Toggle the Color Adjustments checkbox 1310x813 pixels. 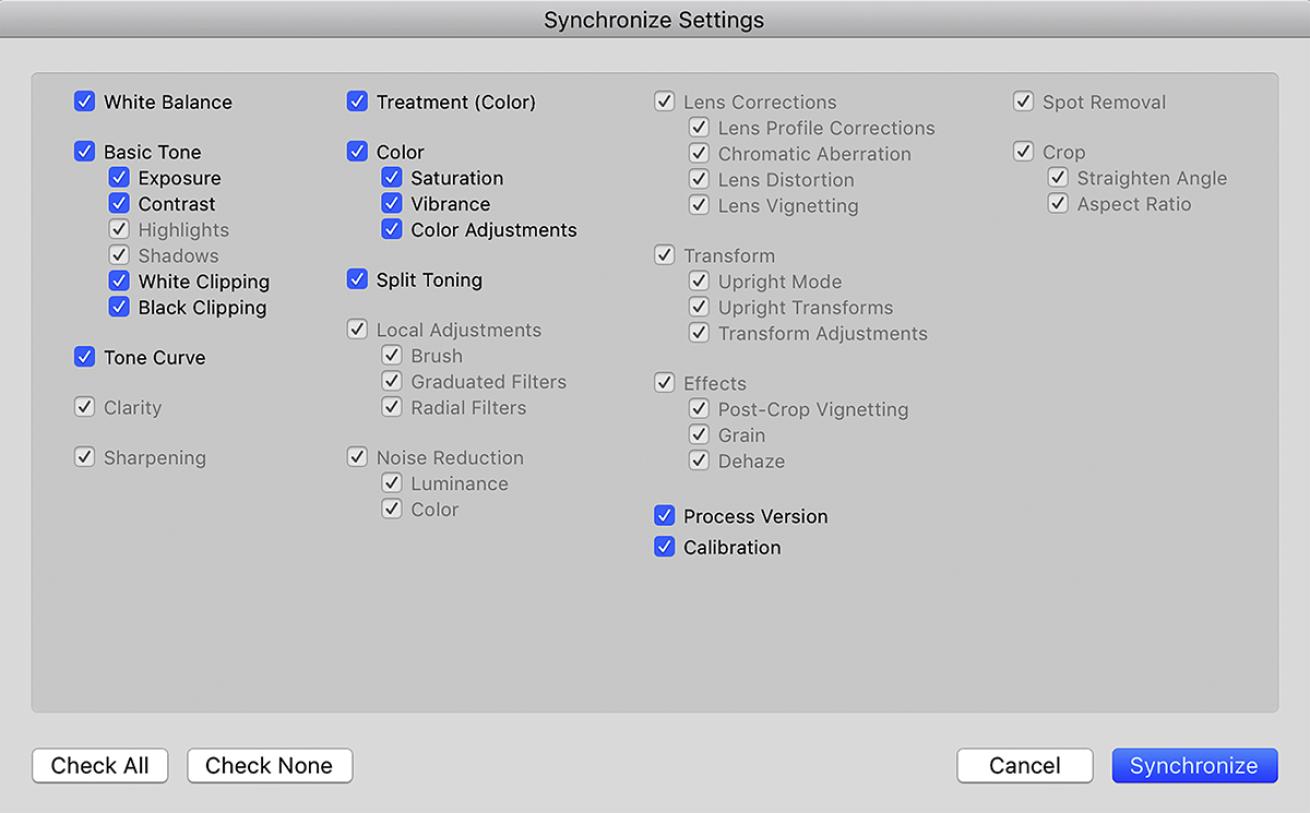coord(392,230)
